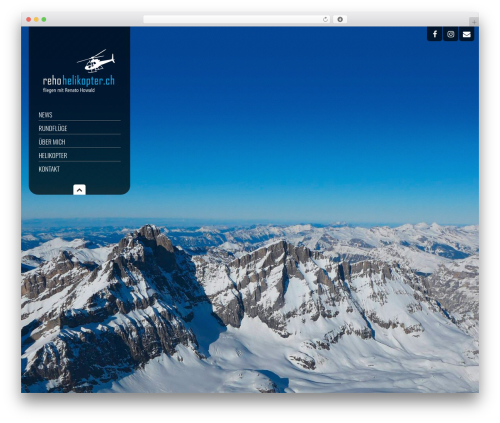Select the ÜBER MICH menu entry
The height and width of the screenshot is (423, 500).
[x=52, y=142]
